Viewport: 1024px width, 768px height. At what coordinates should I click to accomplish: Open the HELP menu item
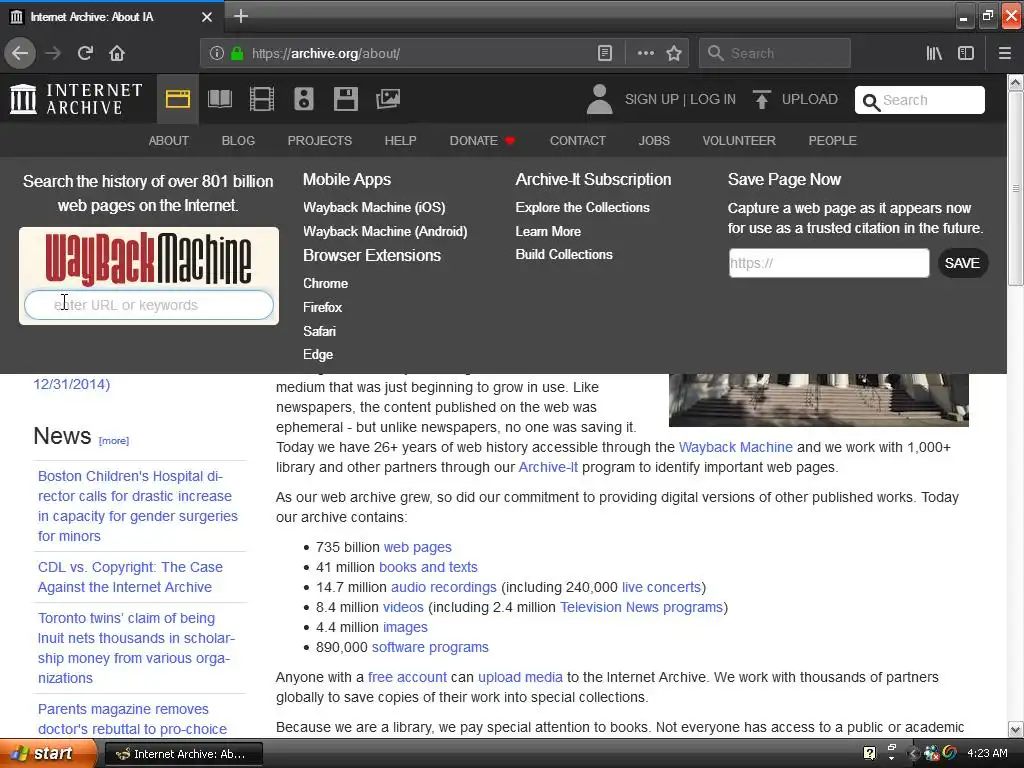tap(400, 140)
